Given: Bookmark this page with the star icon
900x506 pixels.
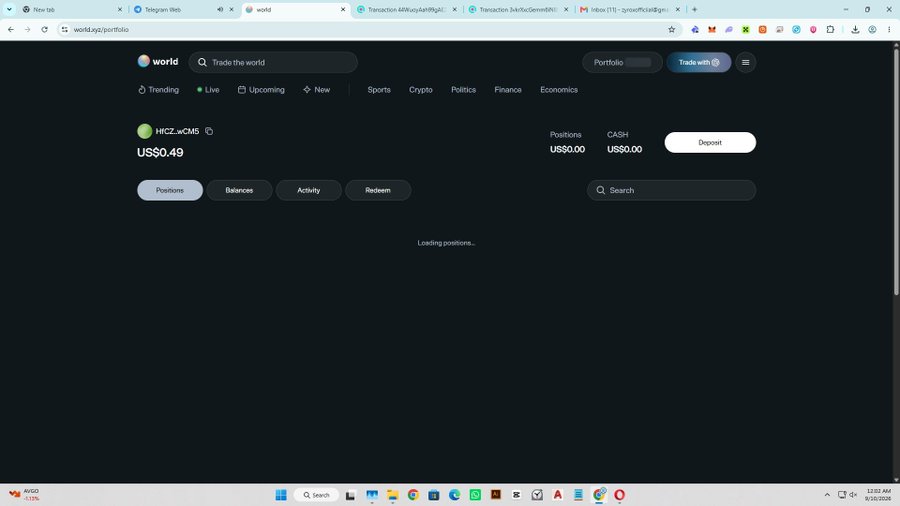Looking at the screenshot, I should pos(672,29).
